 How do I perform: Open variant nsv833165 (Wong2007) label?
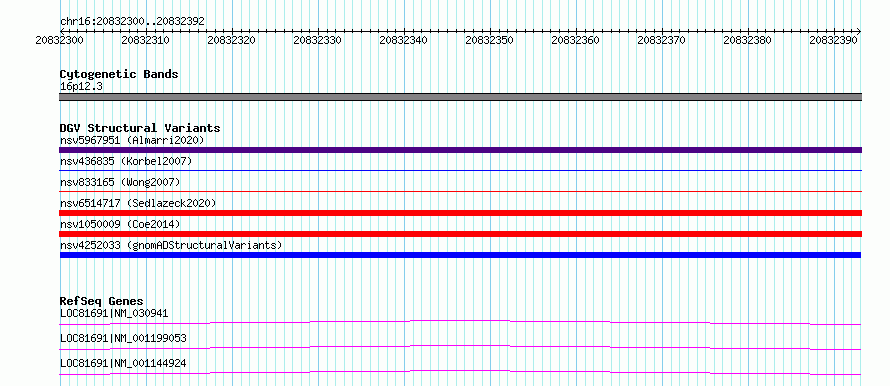tap(120, 182)
